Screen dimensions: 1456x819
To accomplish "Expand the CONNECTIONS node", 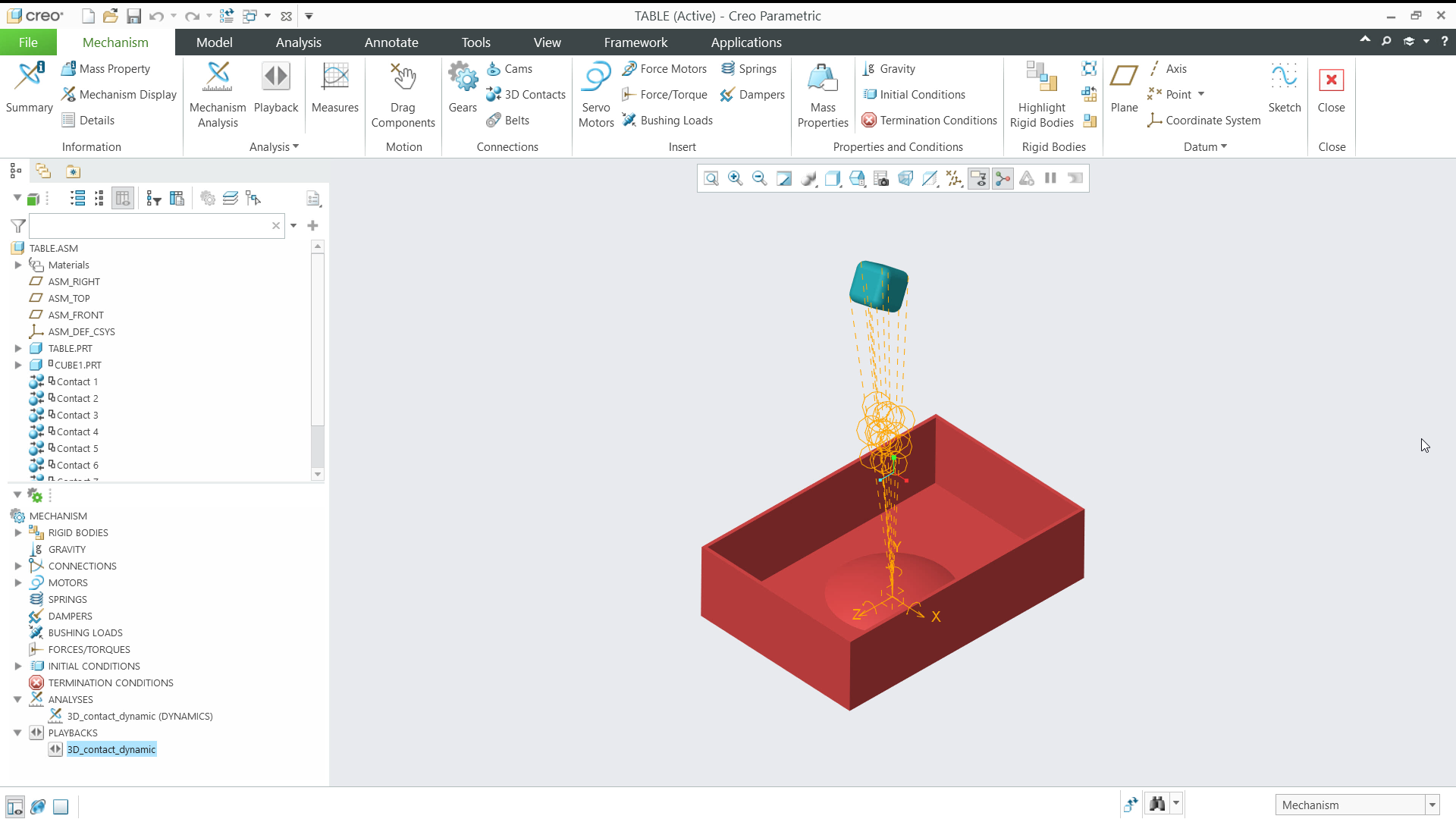I will 18,566.
